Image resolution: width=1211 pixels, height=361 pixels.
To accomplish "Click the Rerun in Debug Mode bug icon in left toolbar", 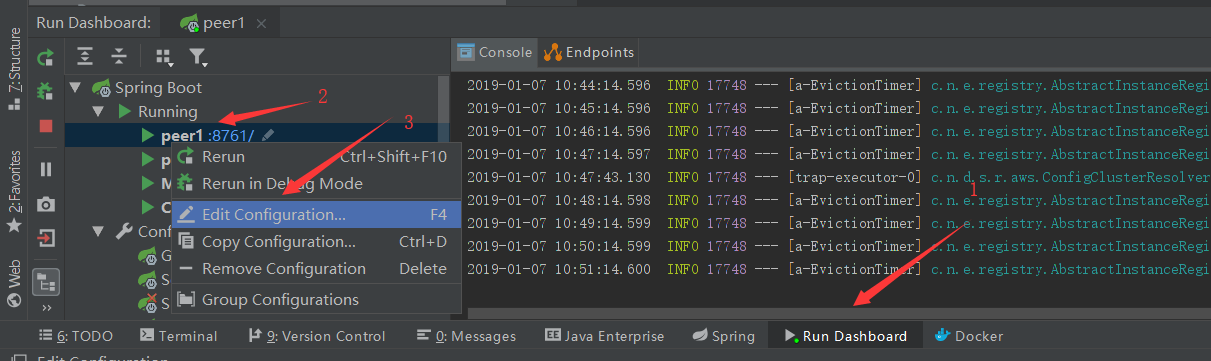I will point(45,92).
